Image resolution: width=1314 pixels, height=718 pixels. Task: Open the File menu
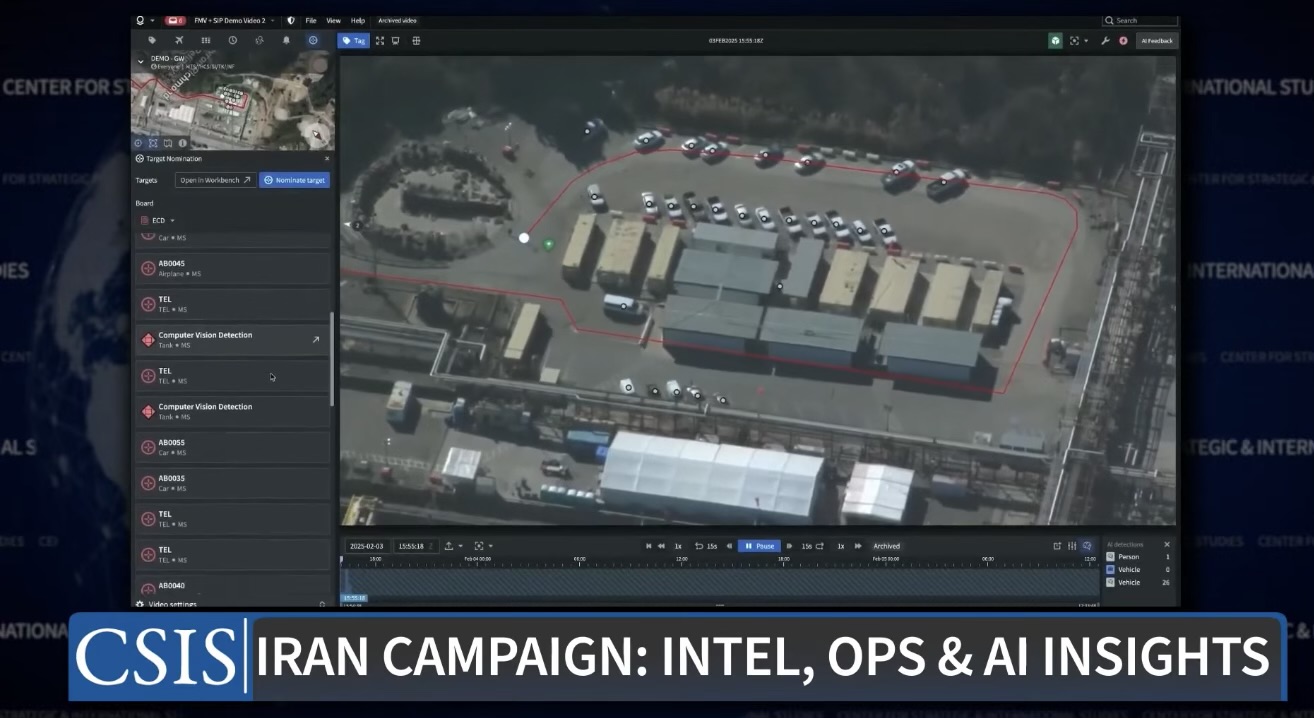(311, 20)
